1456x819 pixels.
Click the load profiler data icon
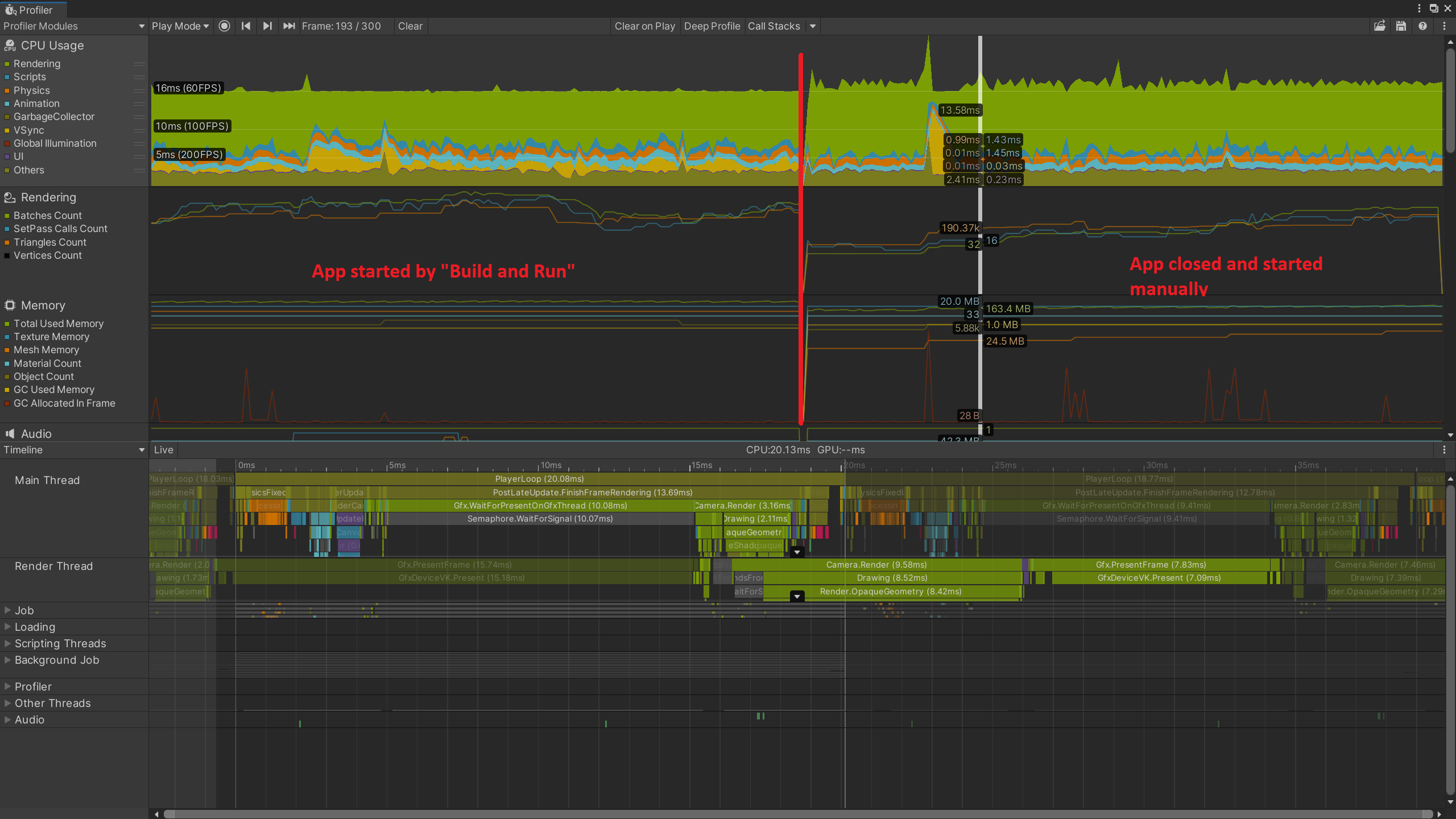1379,26
